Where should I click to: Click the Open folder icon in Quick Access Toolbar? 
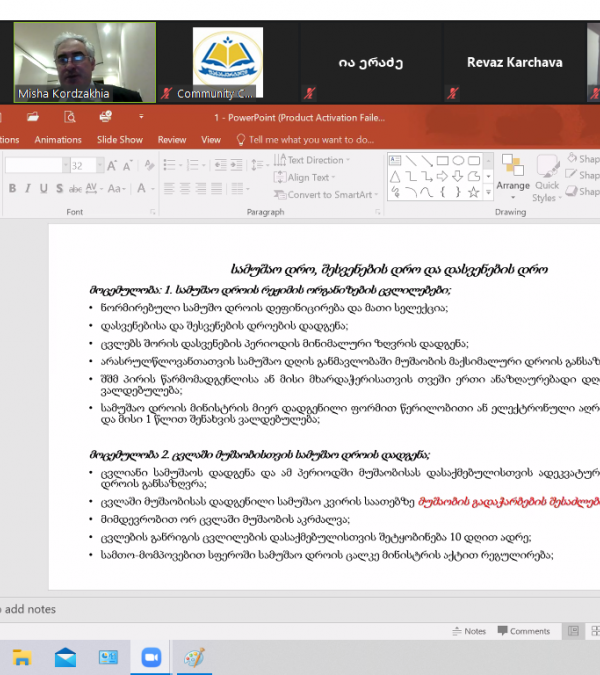(33, 117)
